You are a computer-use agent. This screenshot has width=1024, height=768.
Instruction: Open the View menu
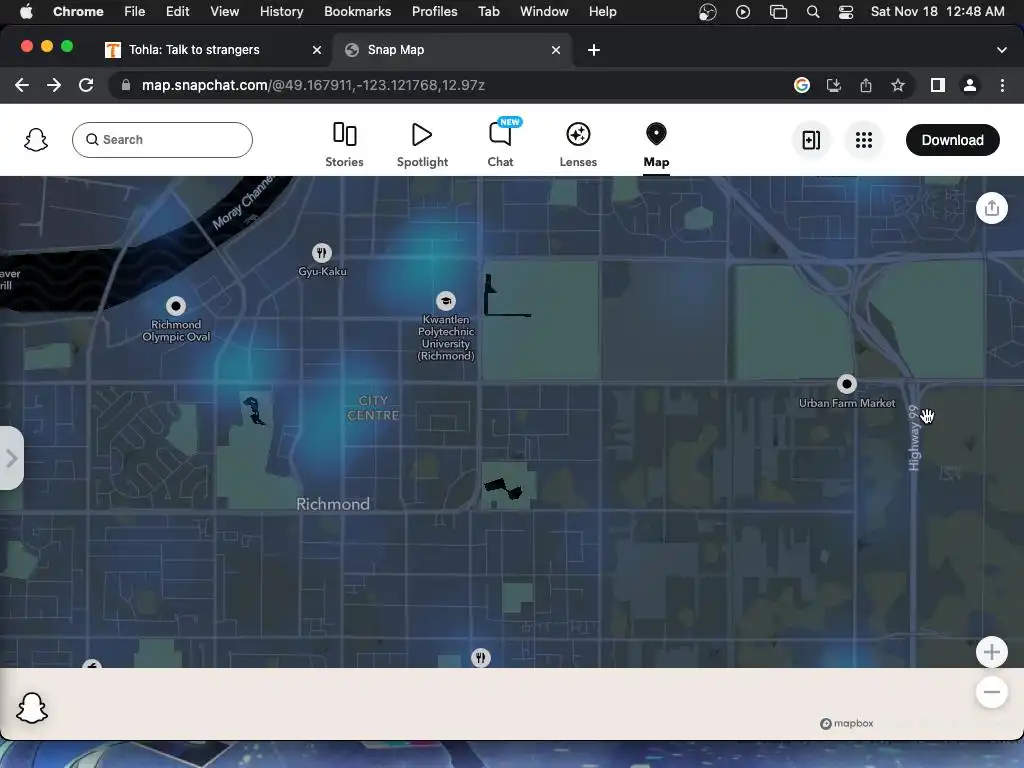224,11
